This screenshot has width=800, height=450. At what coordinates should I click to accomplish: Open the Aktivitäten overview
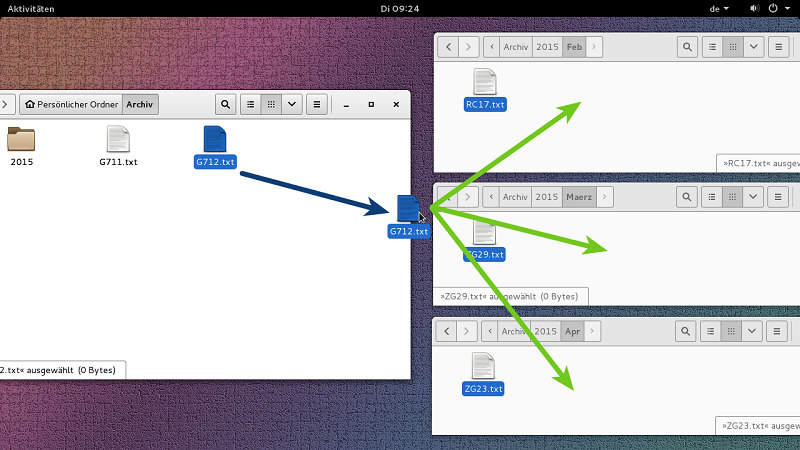pos(28,8)
